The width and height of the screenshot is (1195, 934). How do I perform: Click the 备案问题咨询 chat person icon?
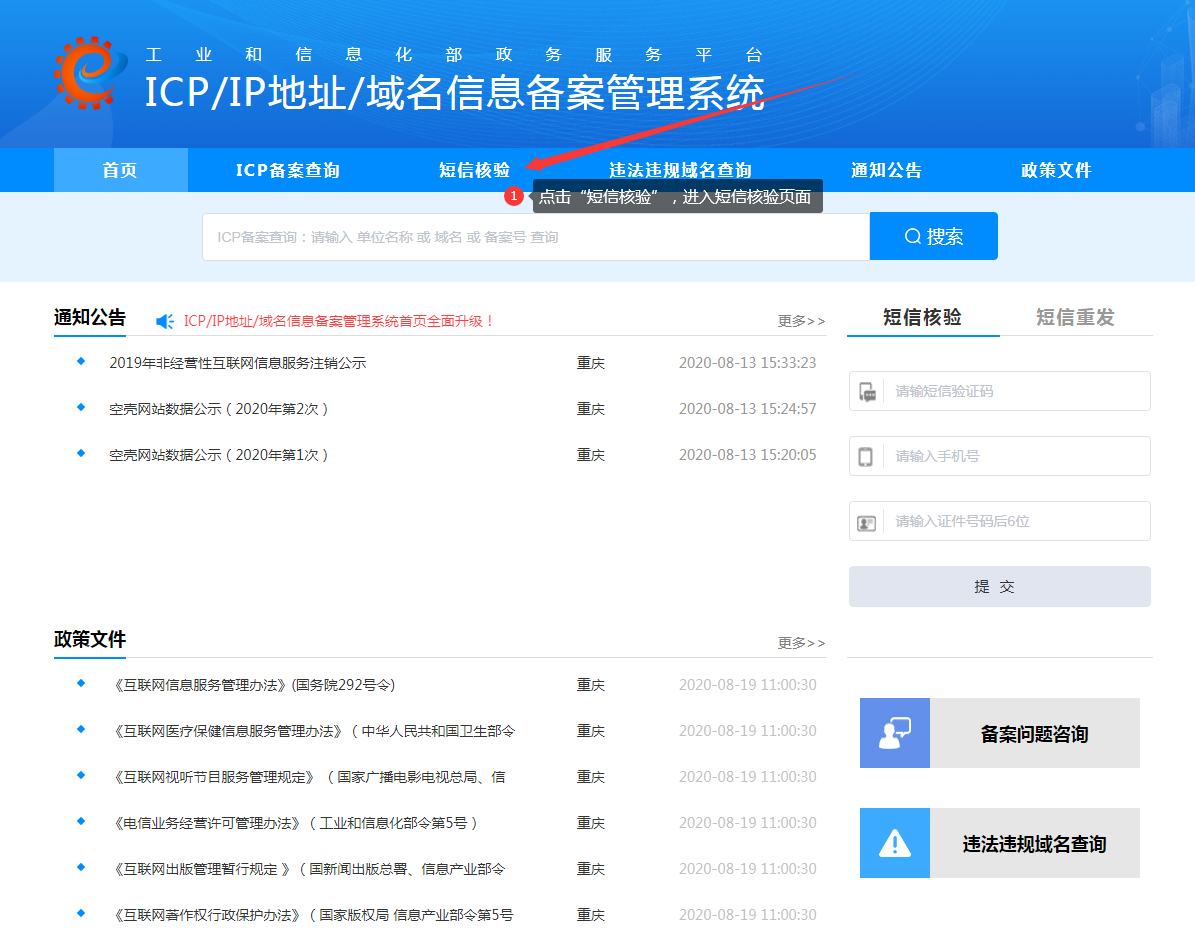894,733
